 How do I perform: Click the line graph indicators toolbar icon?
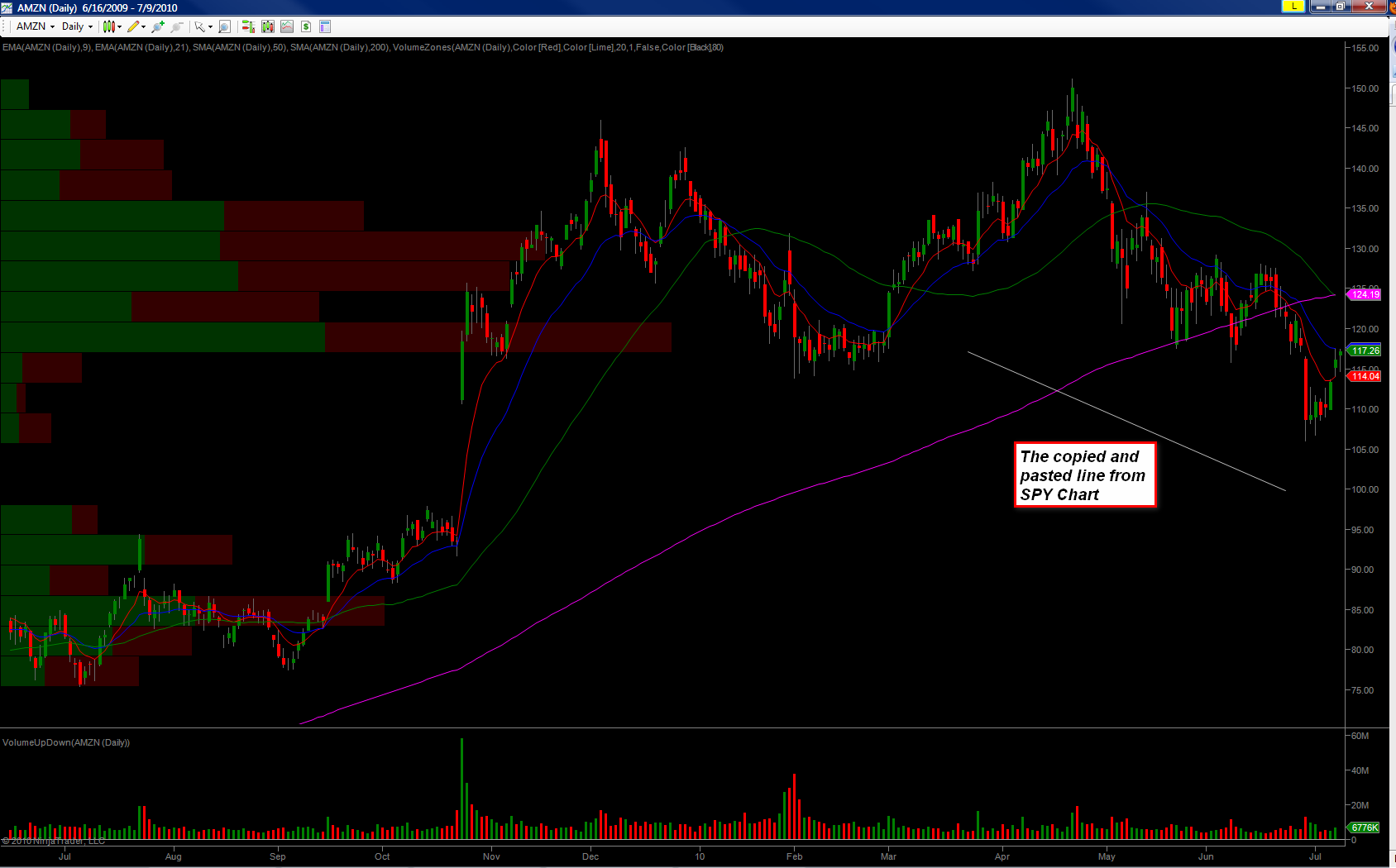(287, 26)
